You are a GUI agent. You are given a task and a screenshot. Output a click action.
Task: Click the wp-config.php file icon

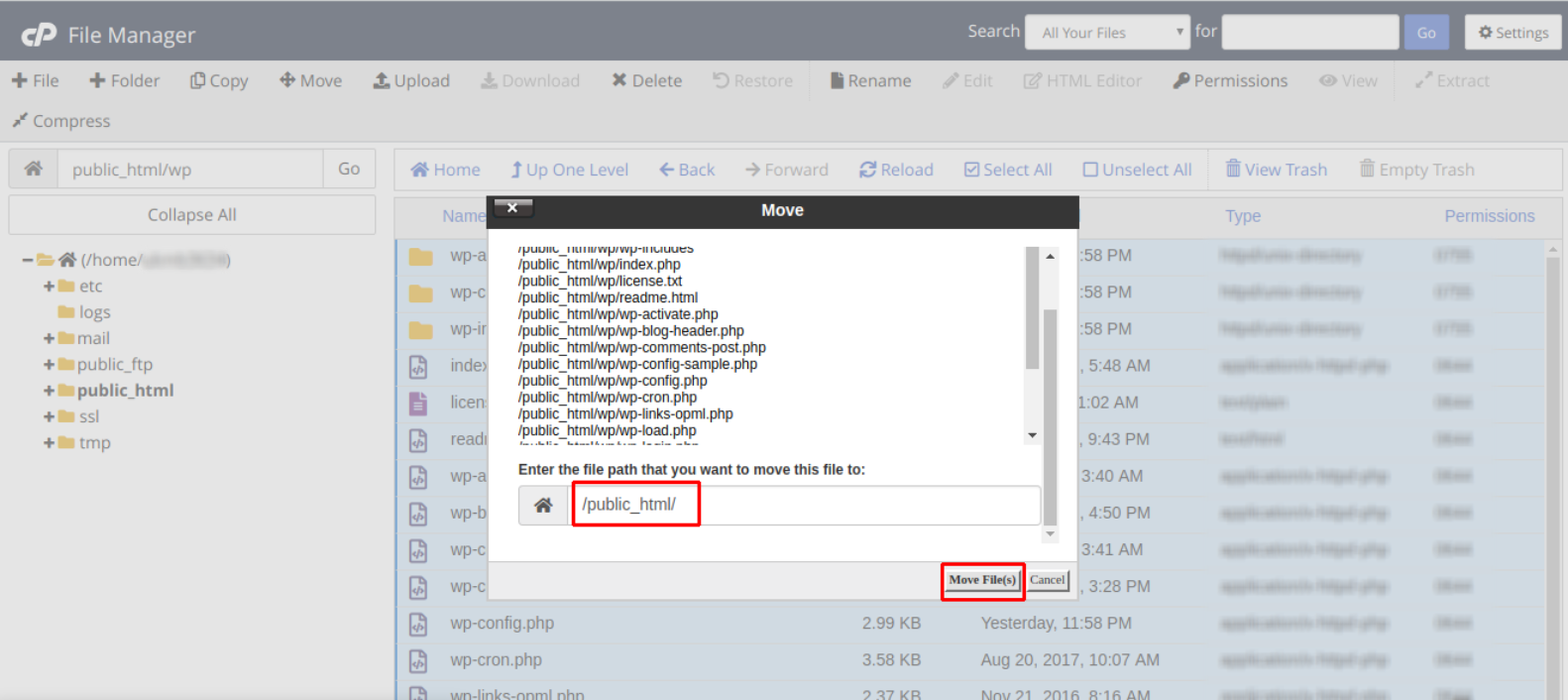click(x=418, y=624)
